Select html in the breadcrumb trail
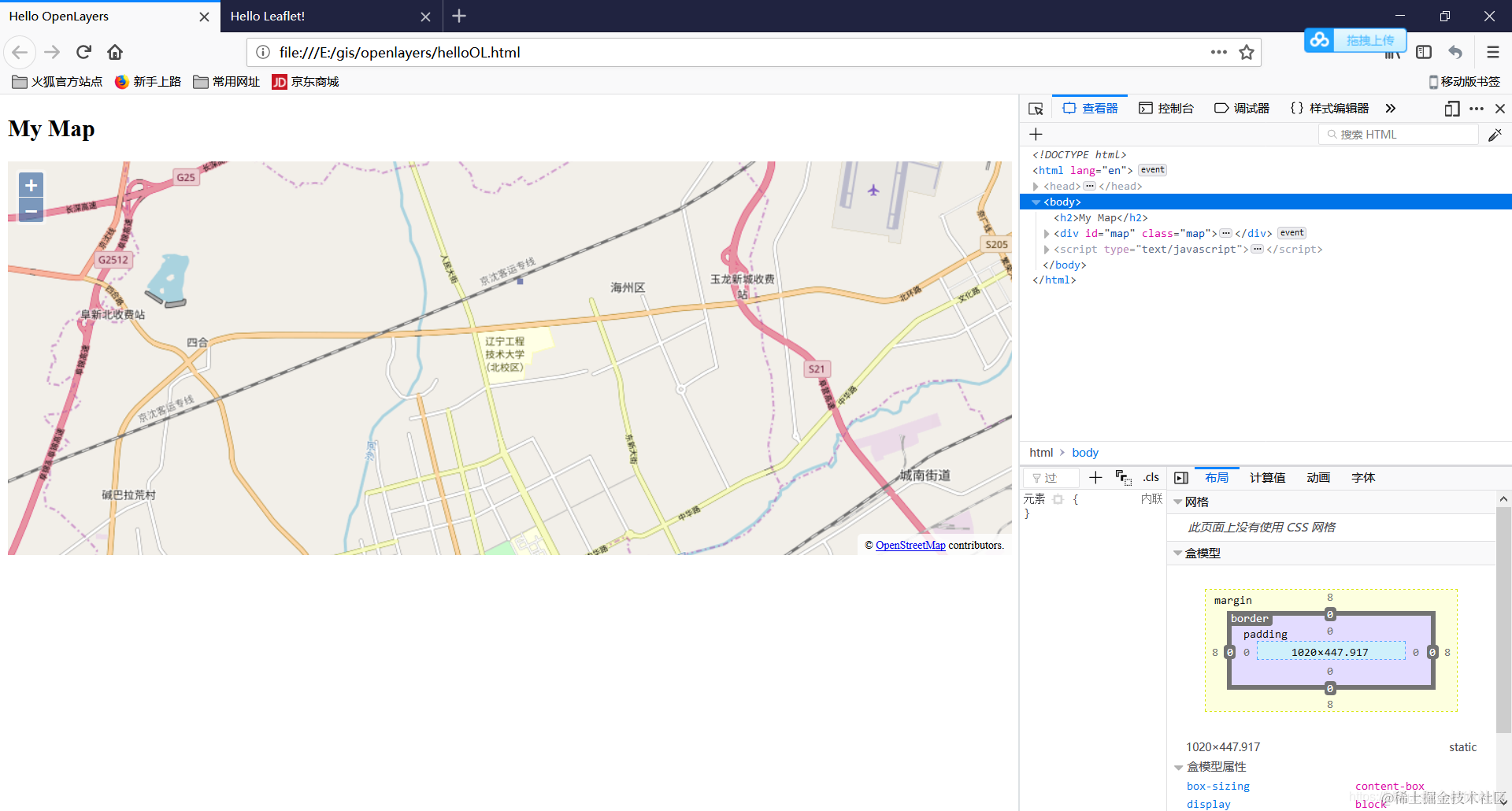Image resolution: width=1512 pixels, height=811 pixels. (1041, 453)
